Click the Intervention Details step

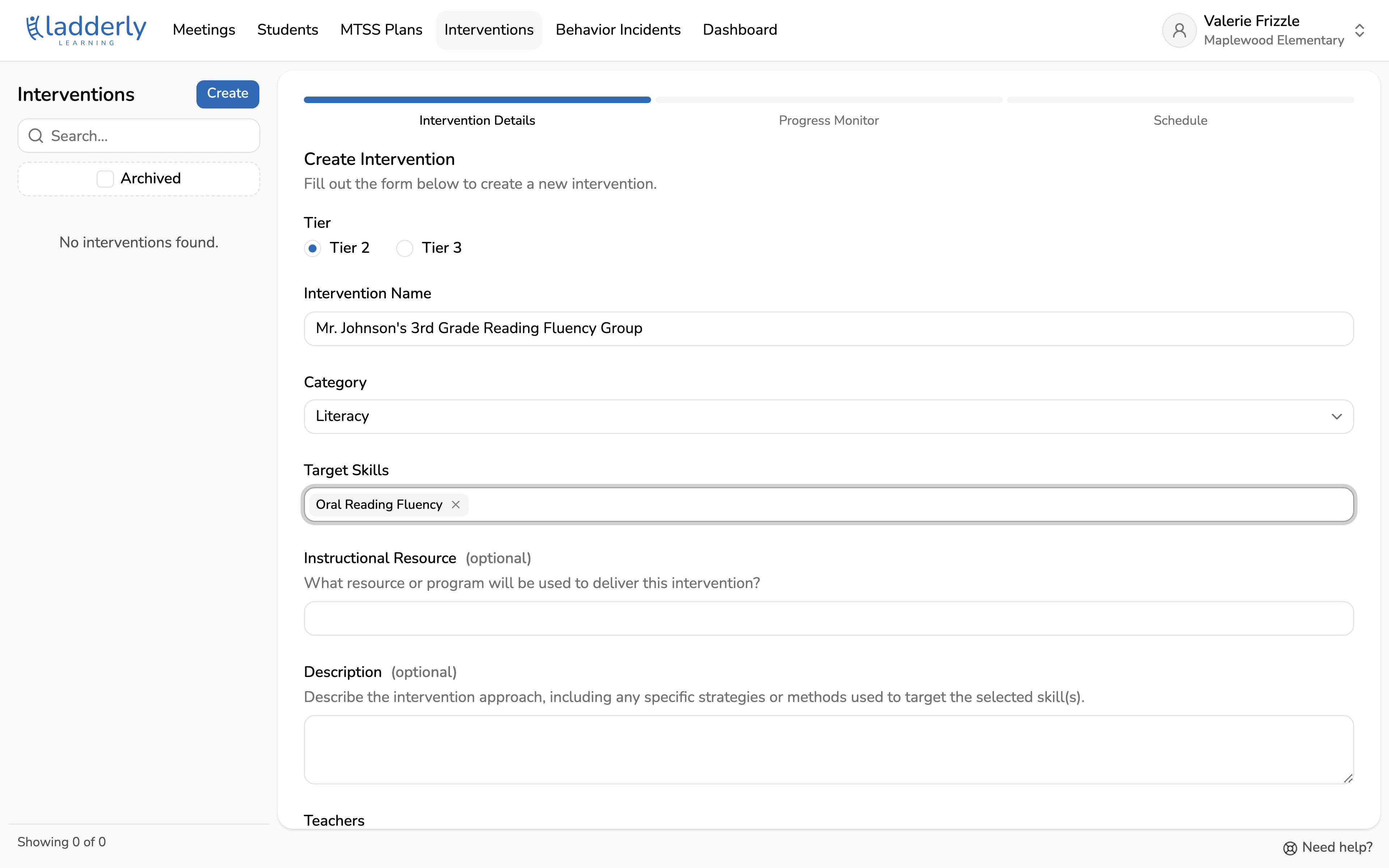[x=477, y=120]
